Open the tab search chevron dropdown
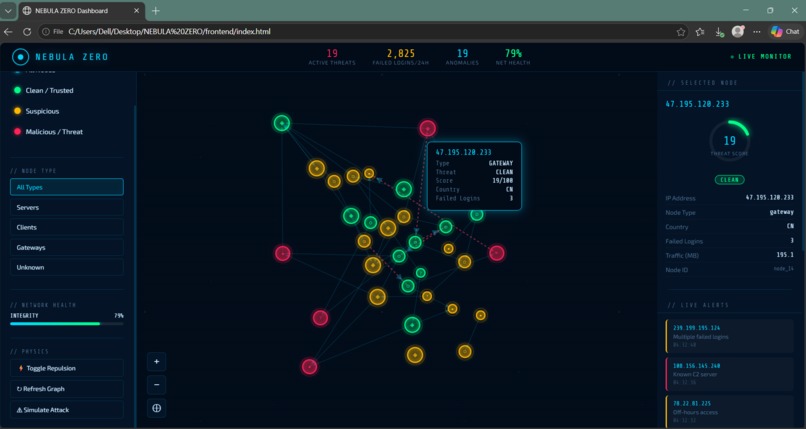This screenshot has height=429, width=806. [8, 11]
